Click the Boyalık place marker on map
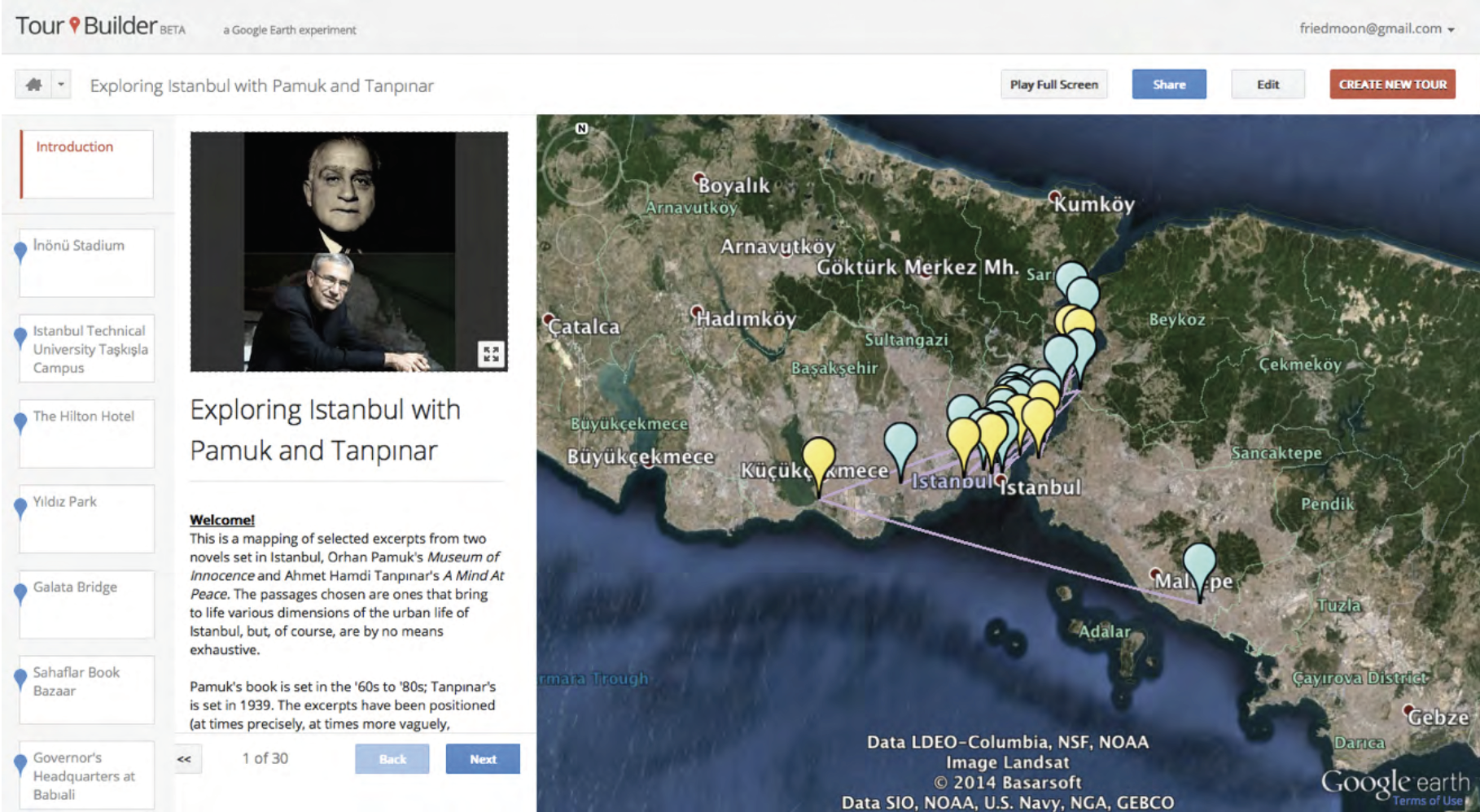The height and width of the screenshot is (812, 1480). [698, 178]
